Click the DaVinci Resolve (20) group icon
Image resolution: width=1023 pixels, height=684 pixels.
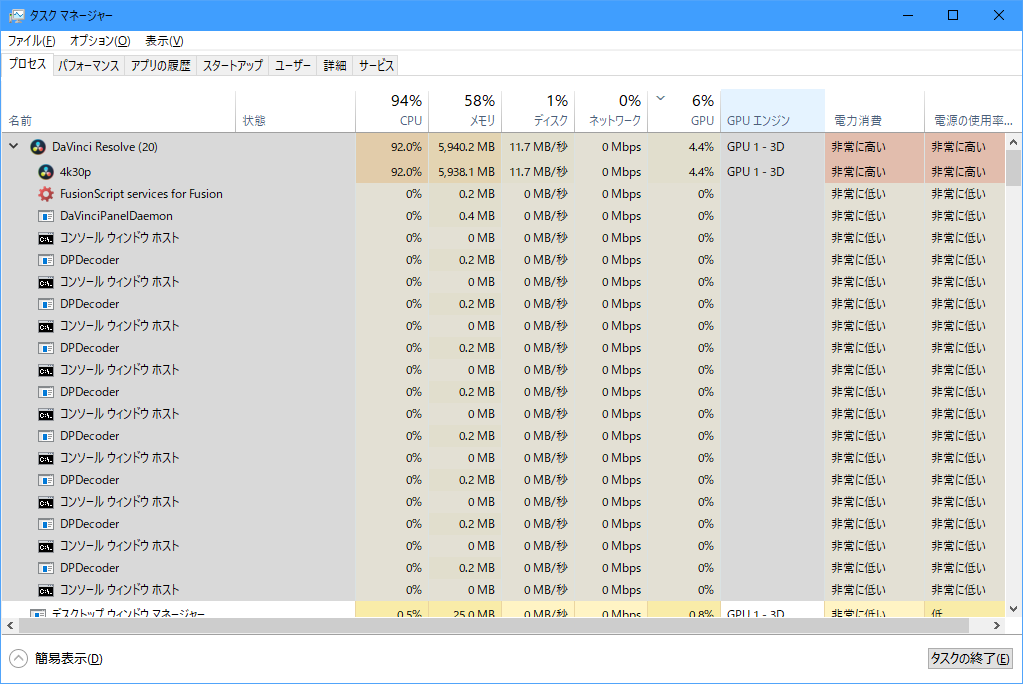pos(38,147)
